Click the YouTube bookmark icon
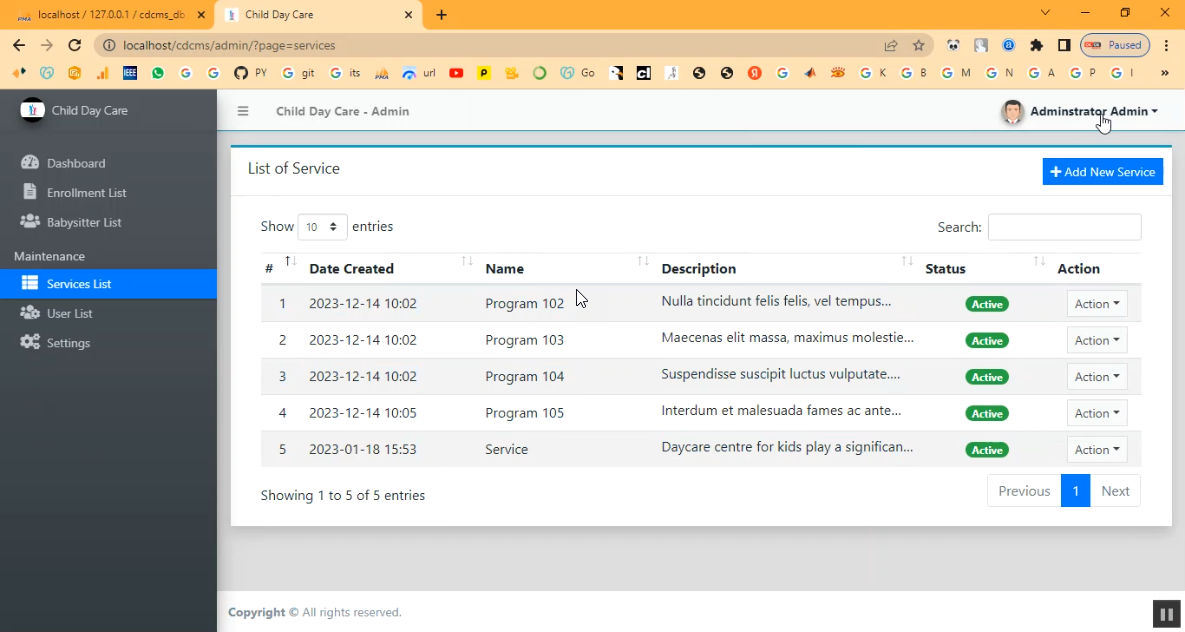The height and width of the screenshot is (632, 1185). click(456, 73)
